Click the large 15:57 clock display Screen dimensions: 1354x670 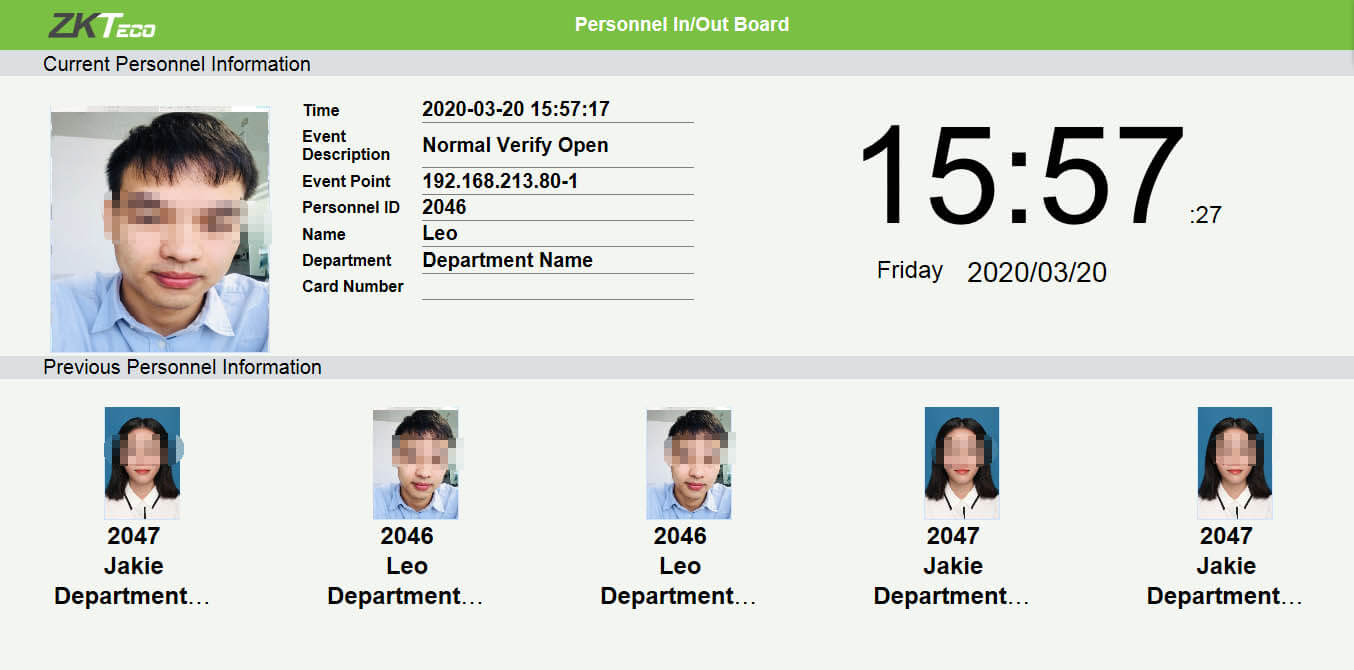coord(1020,178)
